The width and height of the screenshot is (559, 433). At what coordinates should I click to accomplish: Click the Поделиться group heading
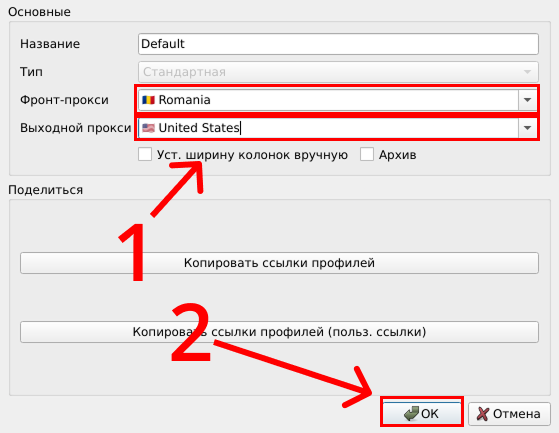tap(45, 190)
